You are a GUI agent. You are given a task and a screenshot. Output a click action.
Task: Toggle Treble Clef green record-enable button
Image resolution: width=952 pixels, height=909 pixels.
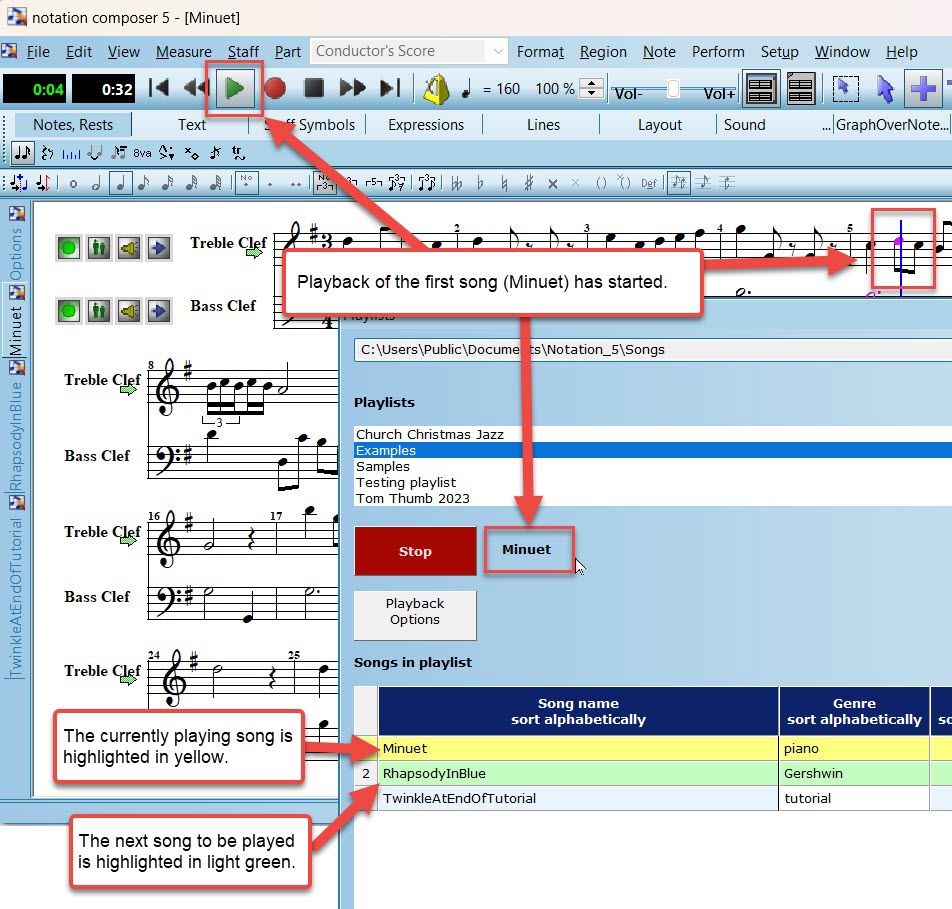[69, 247]
